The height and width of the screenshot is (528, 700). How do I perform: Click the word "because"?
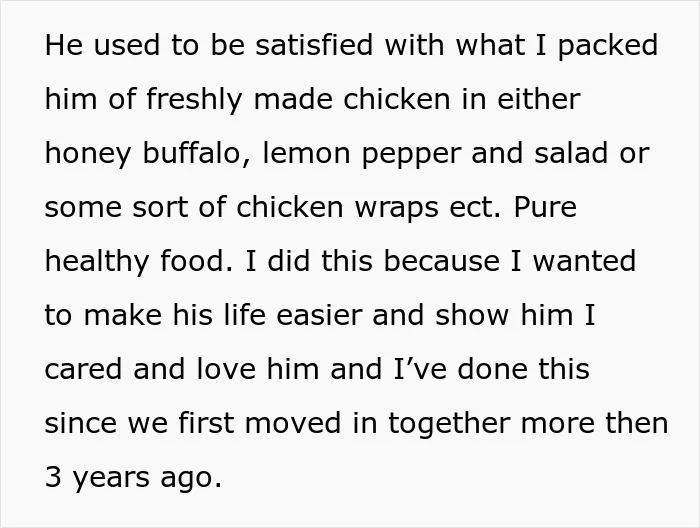442,261
